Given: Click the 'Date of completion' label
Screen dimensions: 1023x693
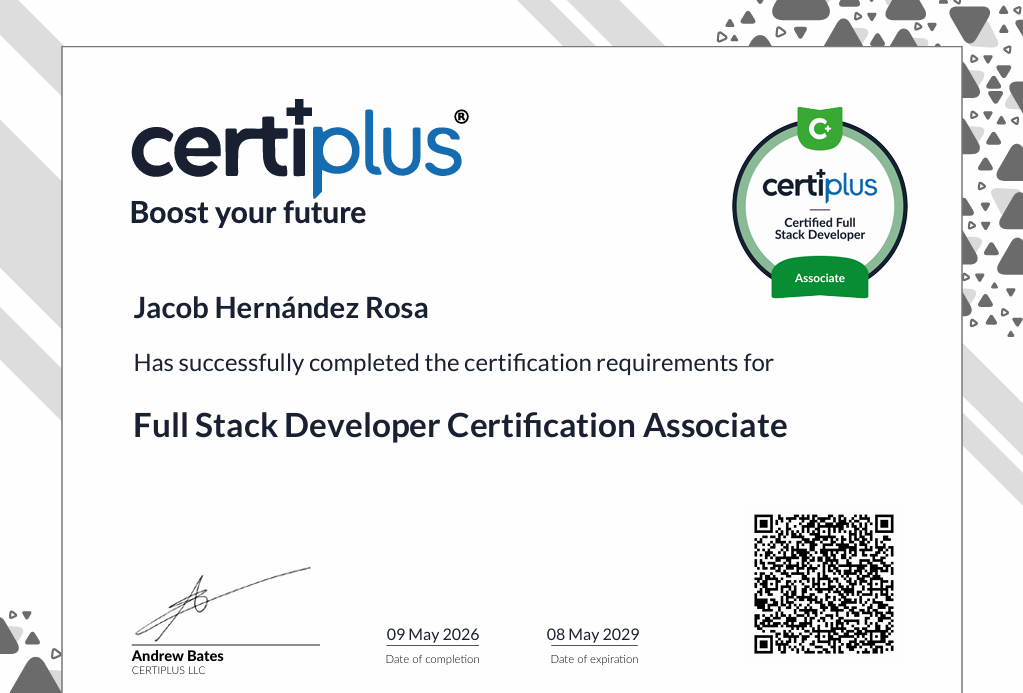Looking at the screenshot, I should click(433, 659).
